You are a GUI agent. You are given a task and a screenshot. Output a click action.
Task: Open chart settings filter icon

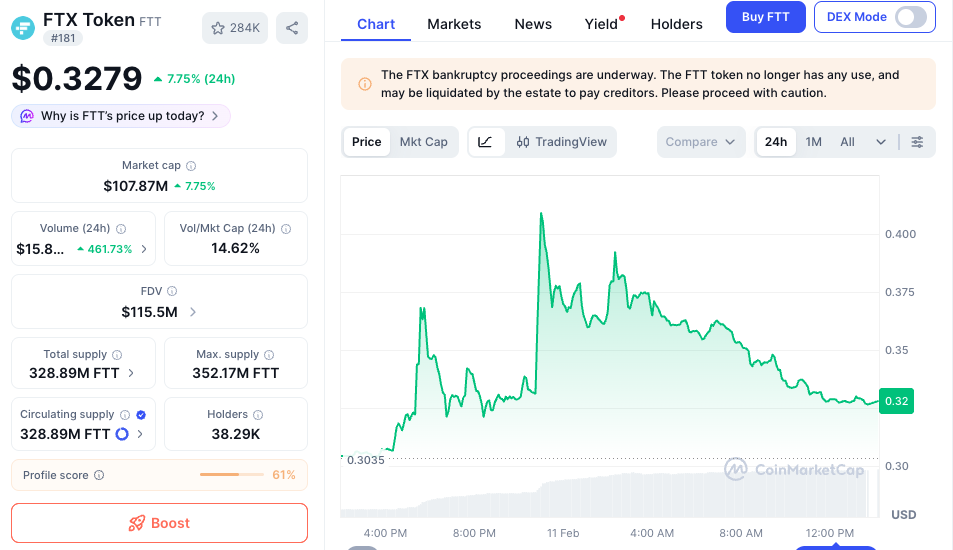[917, 142]
